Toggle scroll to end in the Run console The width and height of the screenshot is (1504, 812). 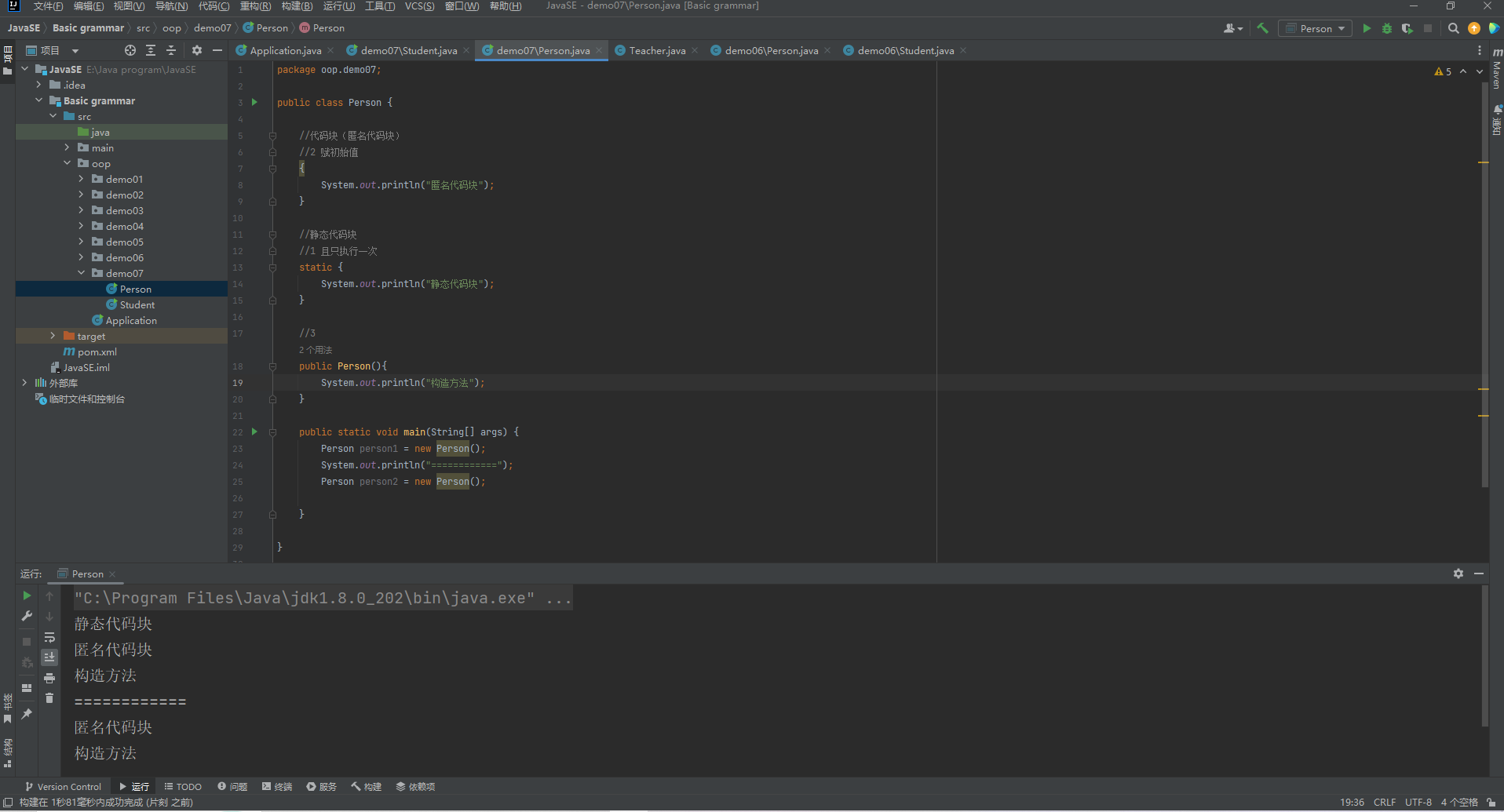click(49, 657)
